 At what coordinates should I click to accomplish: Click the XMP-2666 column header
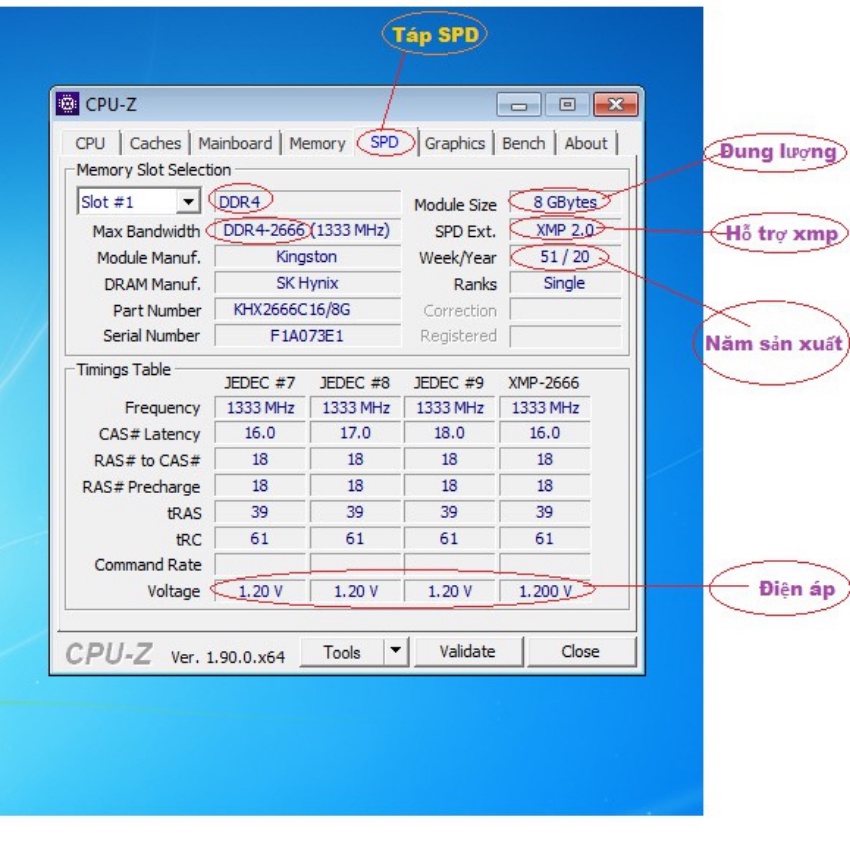pyautogui.click(x=544, y=383)
